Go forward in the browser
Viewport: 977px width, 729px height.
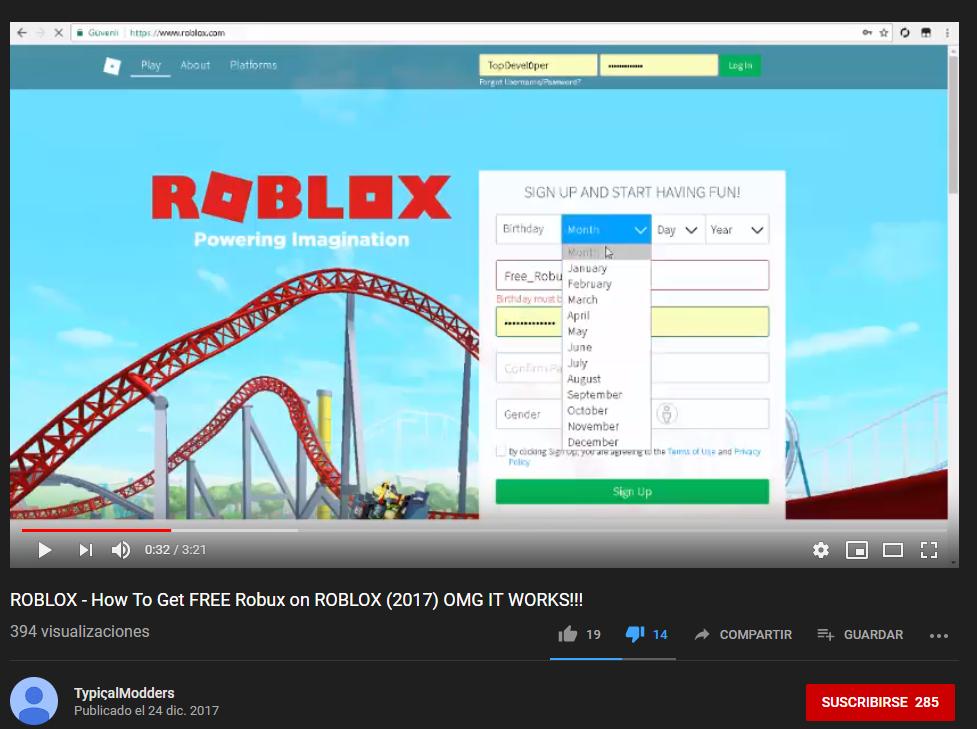click(41, 33)
